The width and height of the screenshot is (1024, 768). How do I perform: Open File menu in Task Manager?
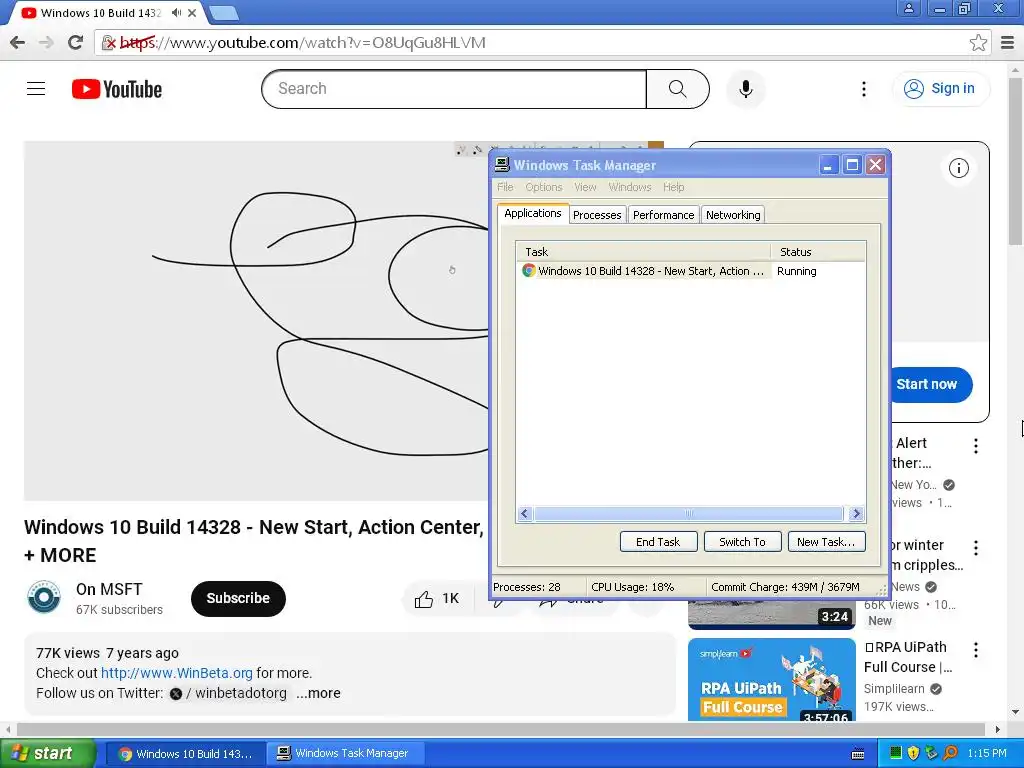point(505,187)
